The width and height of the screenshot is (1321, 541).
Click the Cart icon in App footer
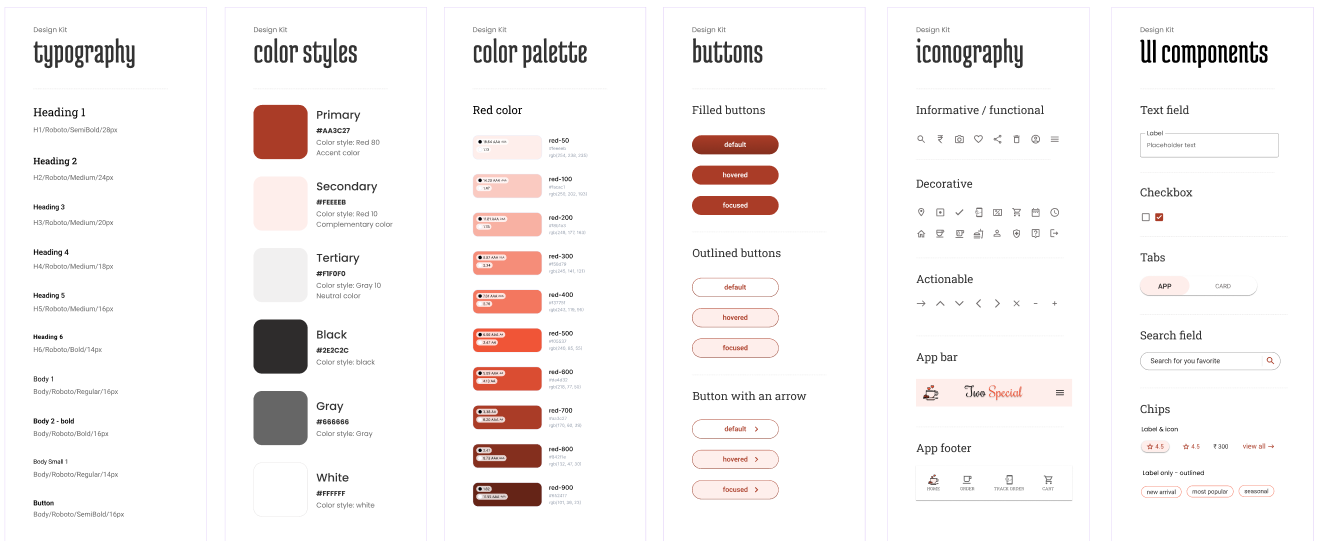[x=1048, y=482]
